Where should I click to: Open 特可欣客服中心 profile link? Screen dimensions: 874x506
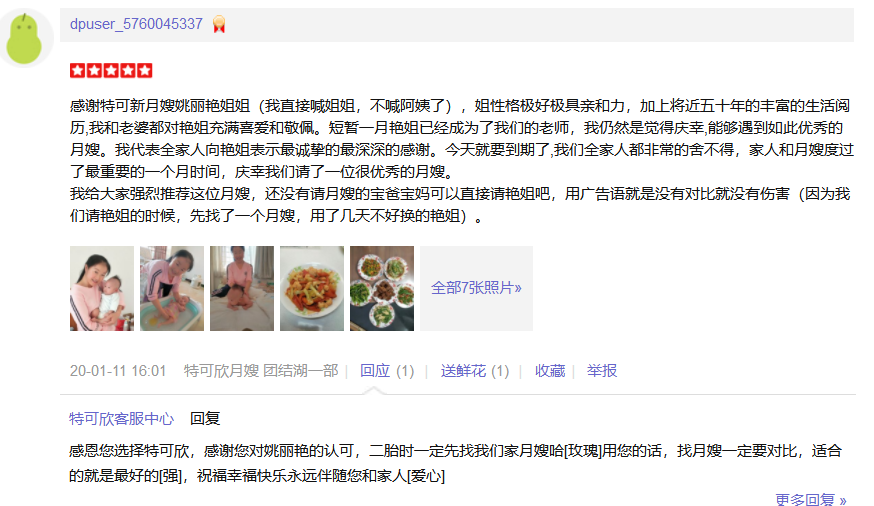click(122, 419)
